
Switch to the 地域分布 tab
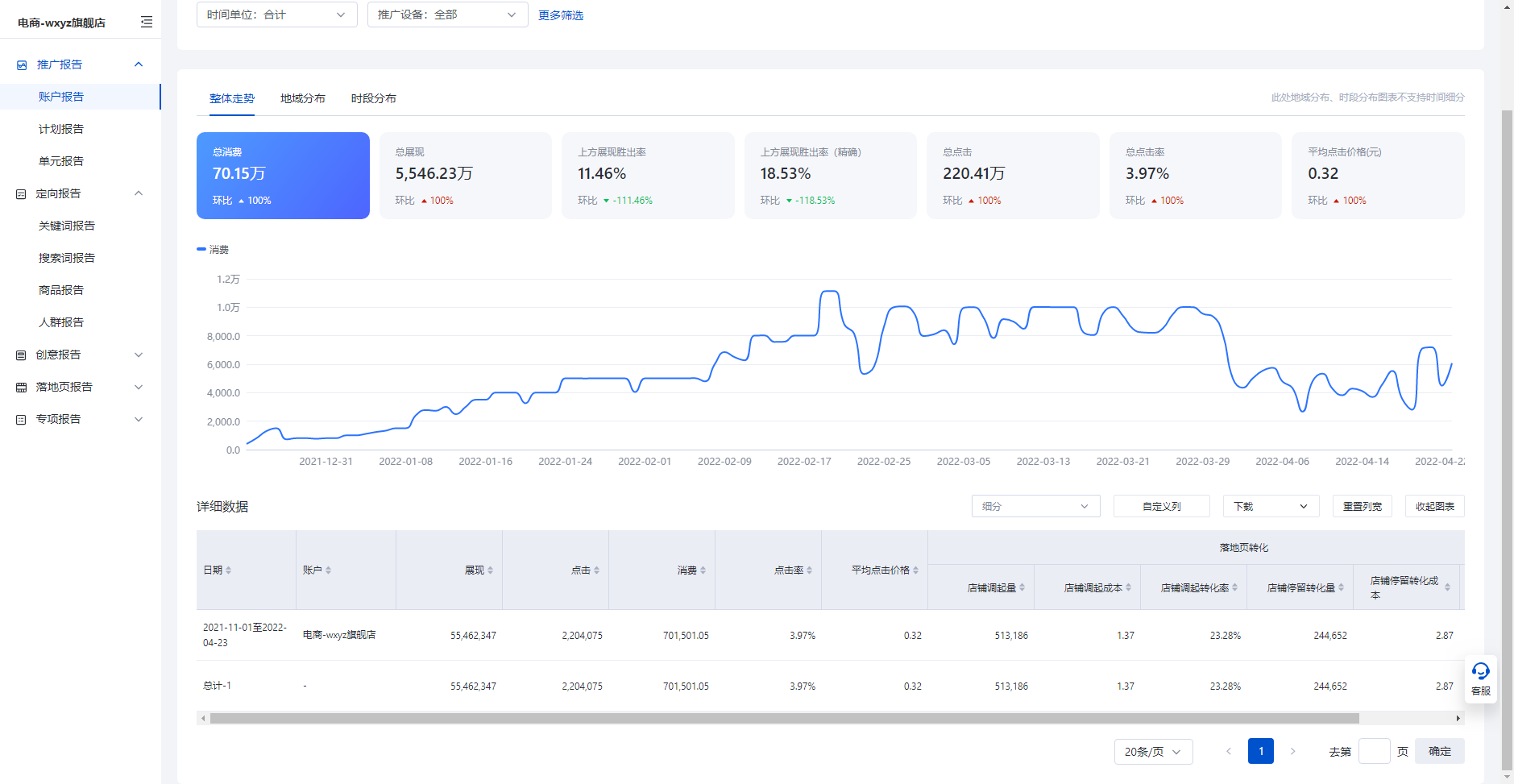[302, 98]
